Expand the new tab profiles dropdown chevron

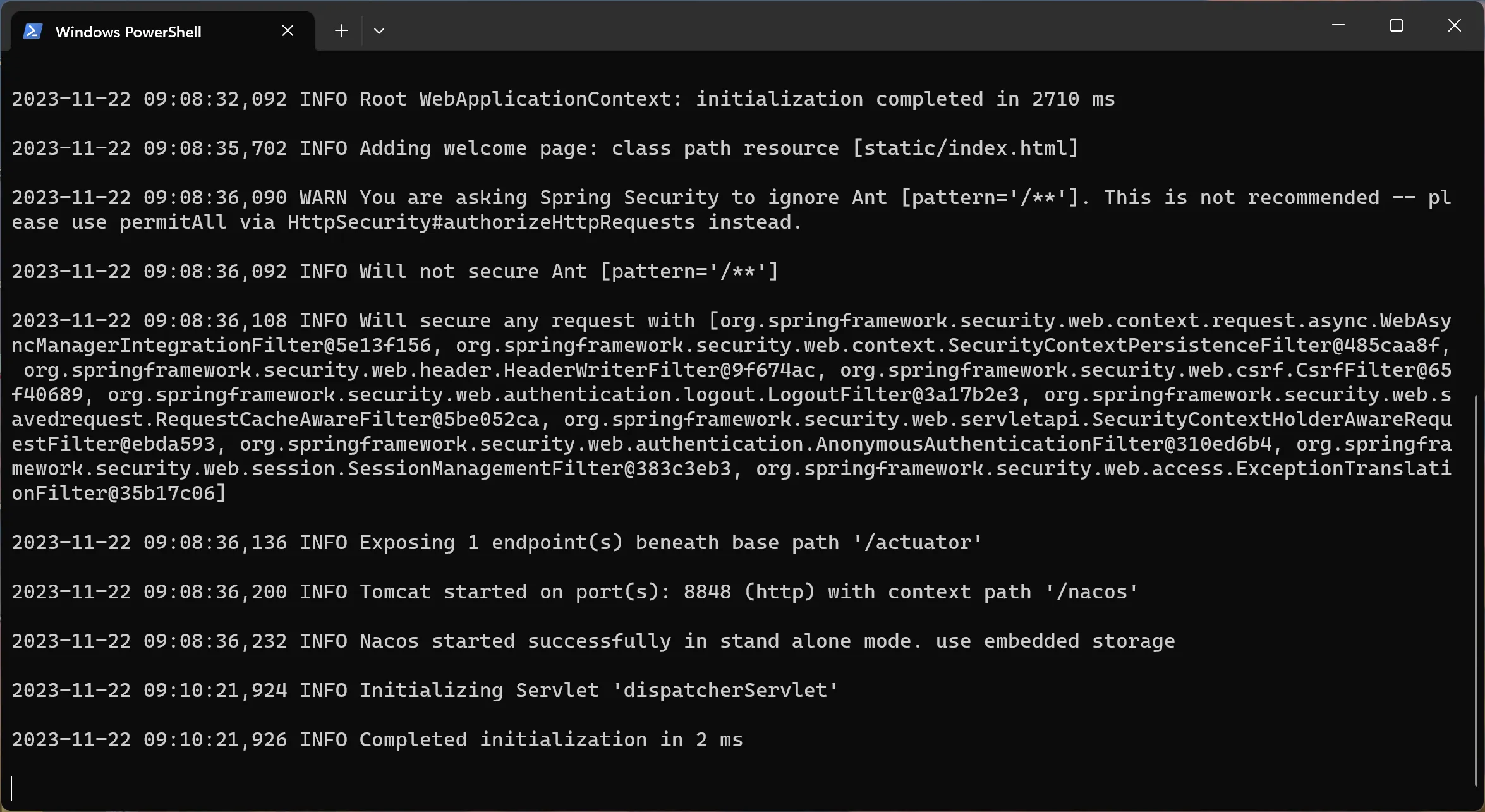coord(379,30)
